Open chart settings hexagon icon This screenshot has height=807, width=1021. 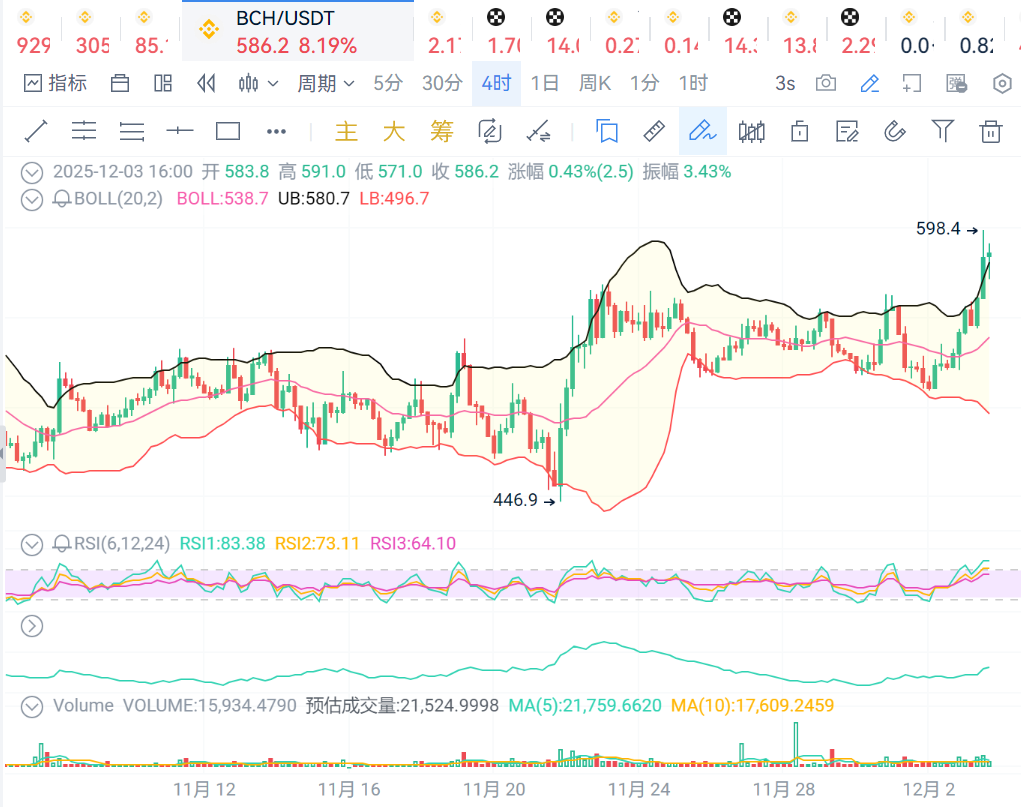1002,83
